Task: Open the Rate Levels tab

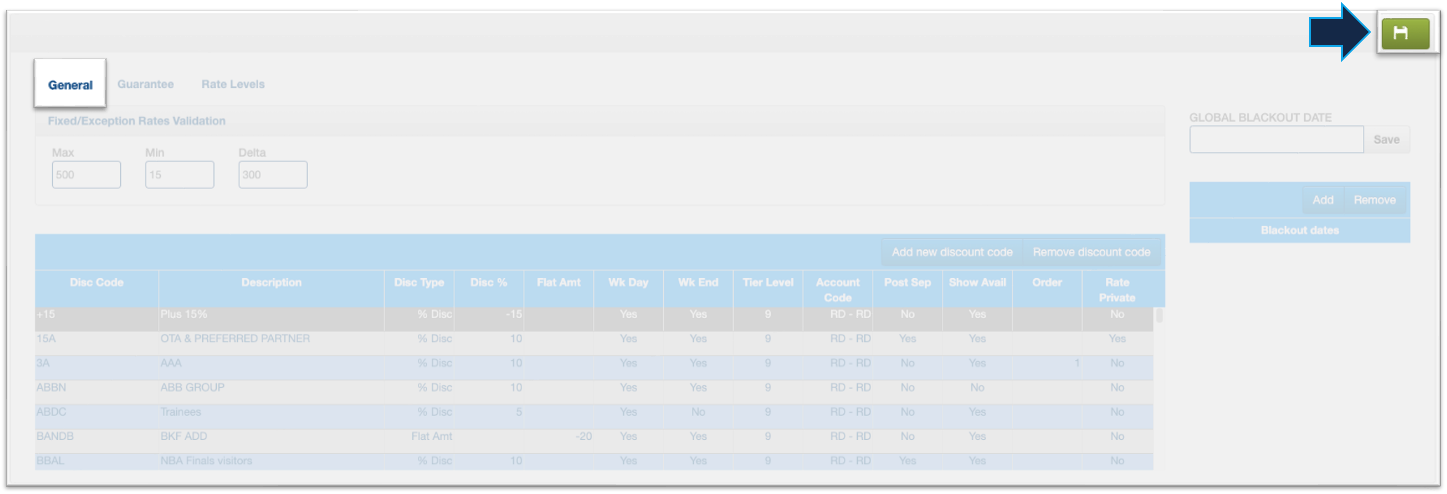Action: [233, 85]
